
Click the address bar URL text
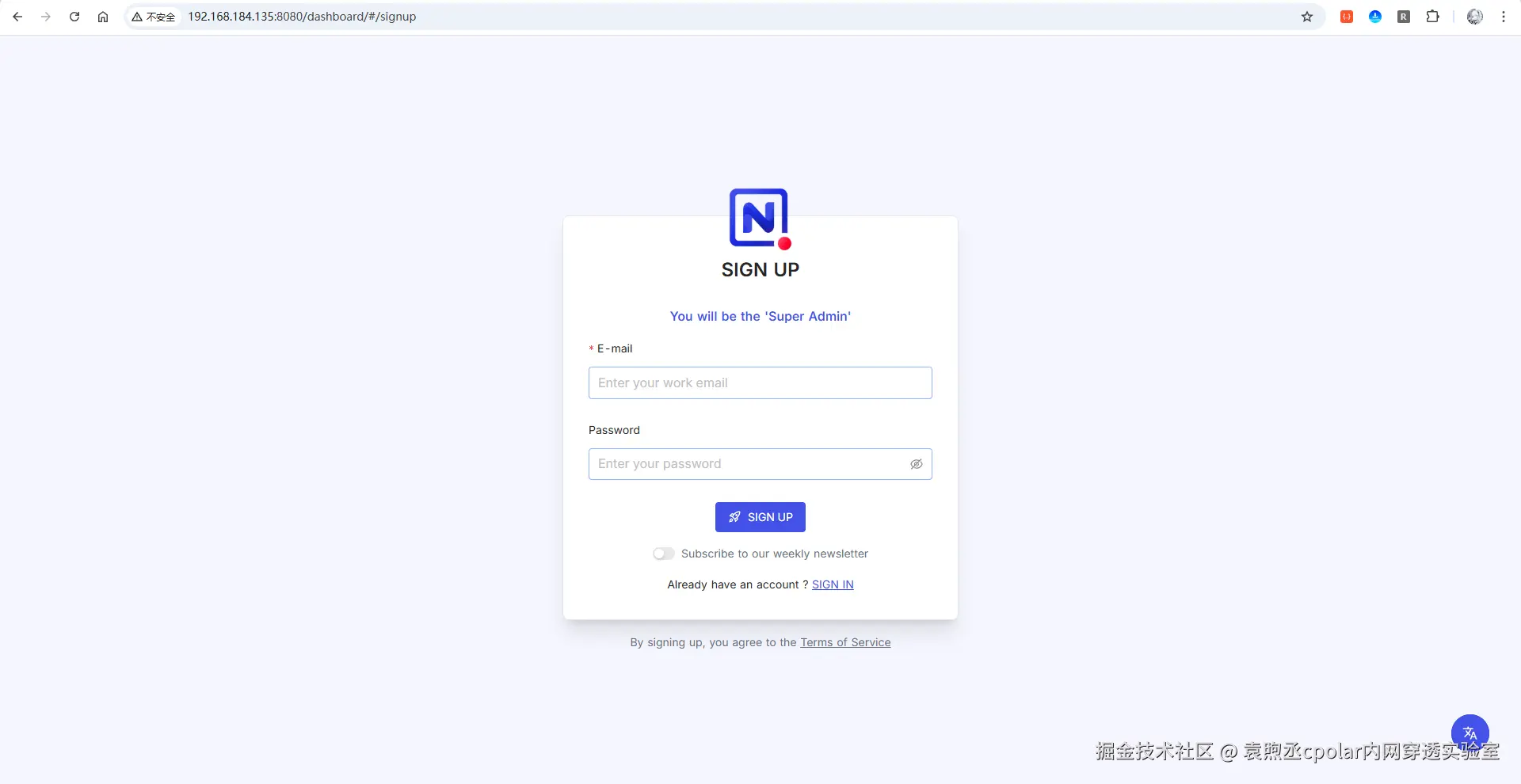(x=302, y=17)
